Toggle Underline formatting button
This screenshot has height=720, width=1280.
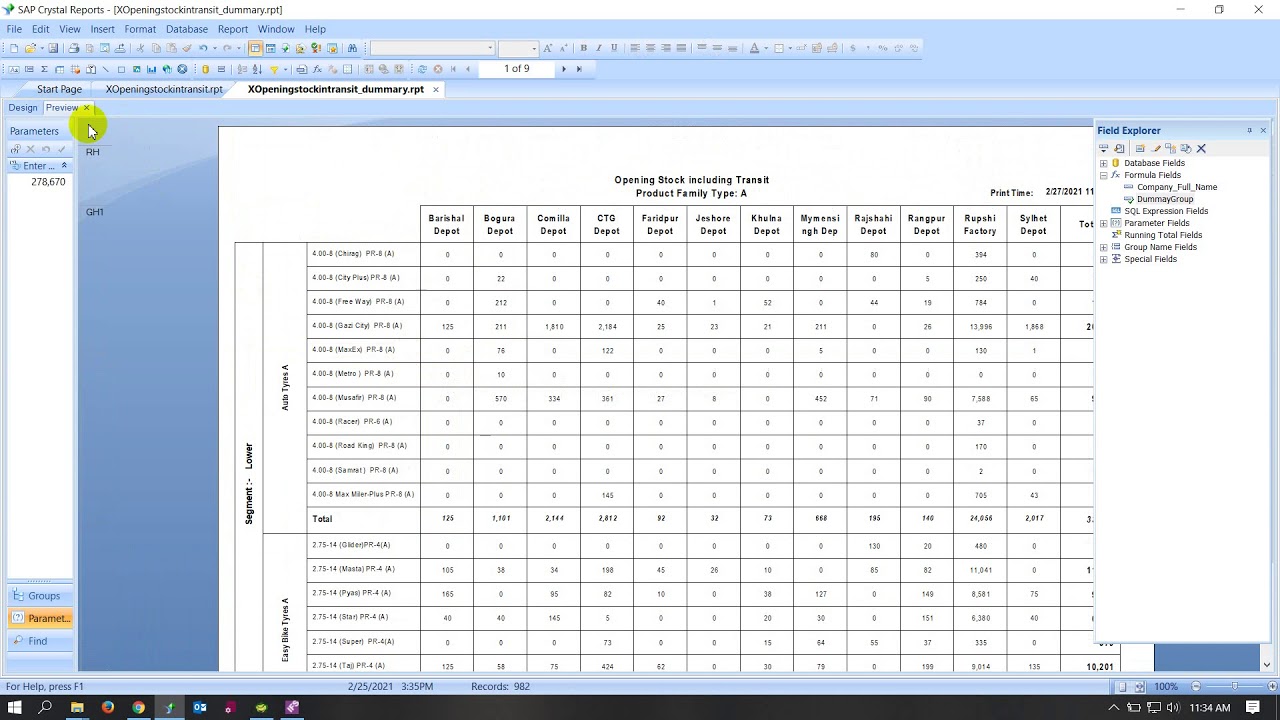point(613,48)
